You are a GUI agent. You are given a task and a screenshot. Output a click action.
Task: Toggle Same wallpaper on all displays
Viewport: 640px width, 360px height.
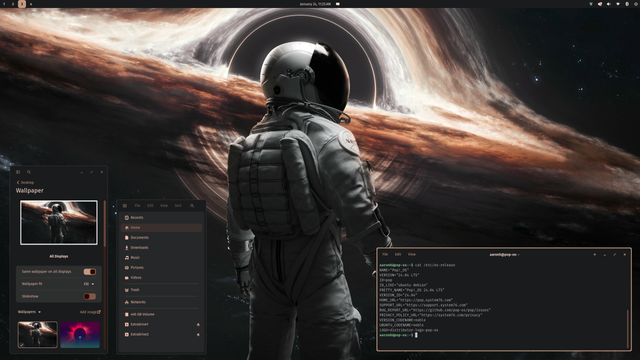(x=90, y=271)
